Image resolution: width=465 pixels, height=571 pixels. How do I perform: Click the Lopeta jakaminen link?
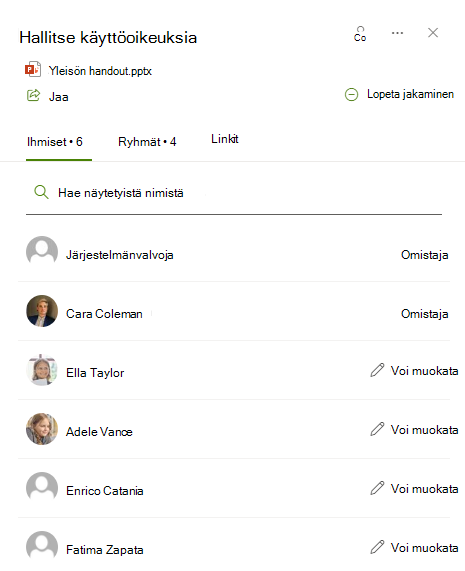[410, 94]
